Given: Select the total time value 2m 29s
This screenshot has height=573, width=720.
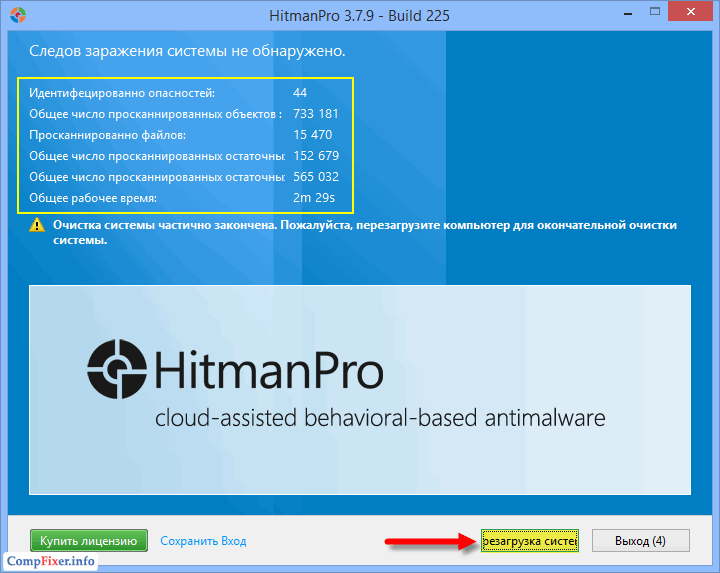Looking at the screenshot, I should pyautogui.click(x=314, y=198).
